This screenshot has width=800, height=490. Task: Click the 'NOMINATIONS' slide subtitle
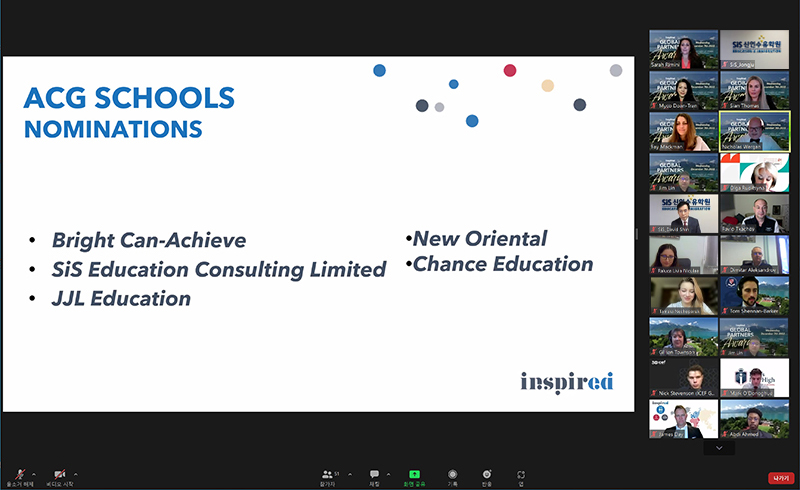coord(113,129)
